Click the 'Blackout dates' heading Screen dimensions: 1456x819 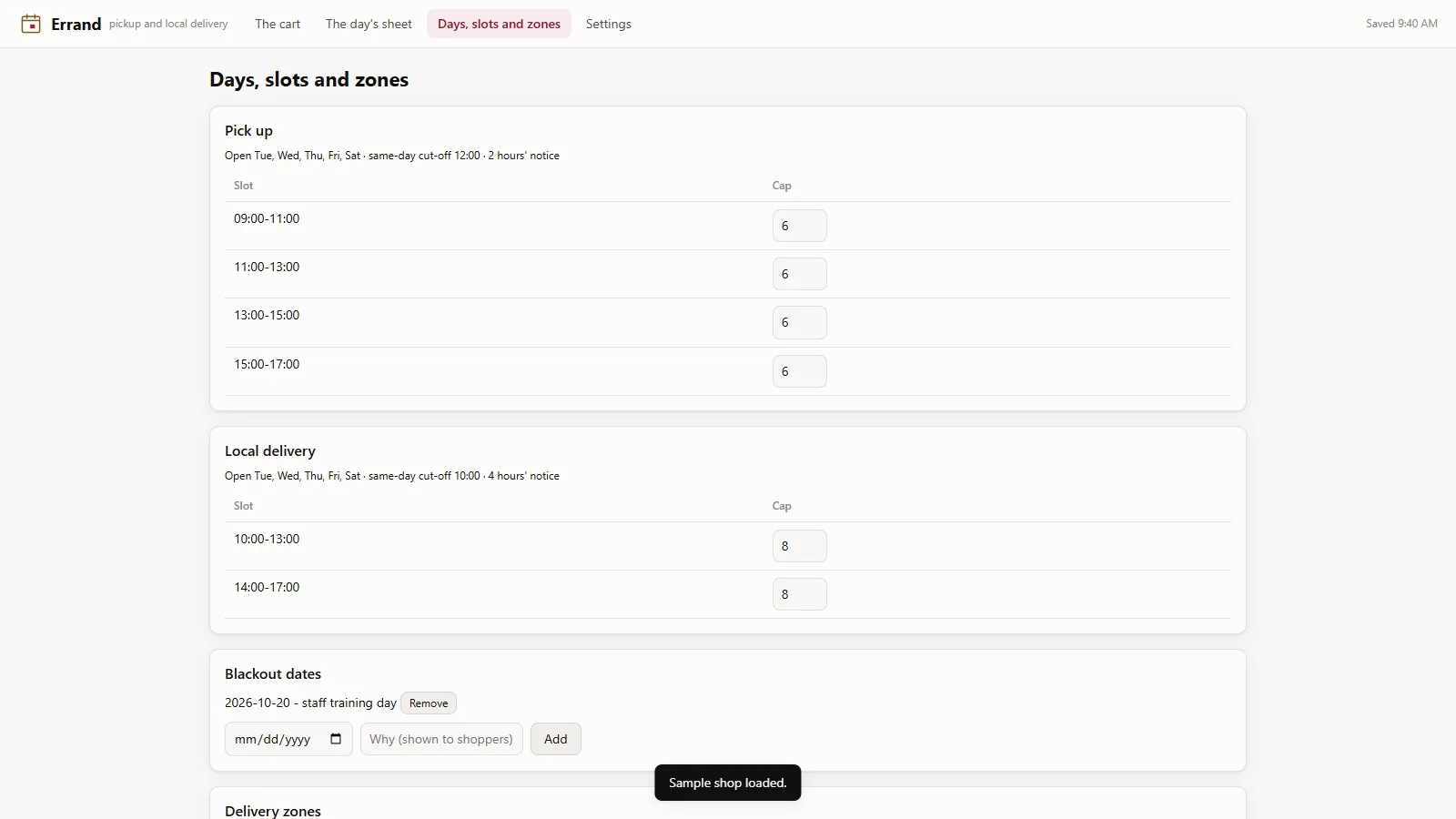pyautogui.click(x=273, y=674)
